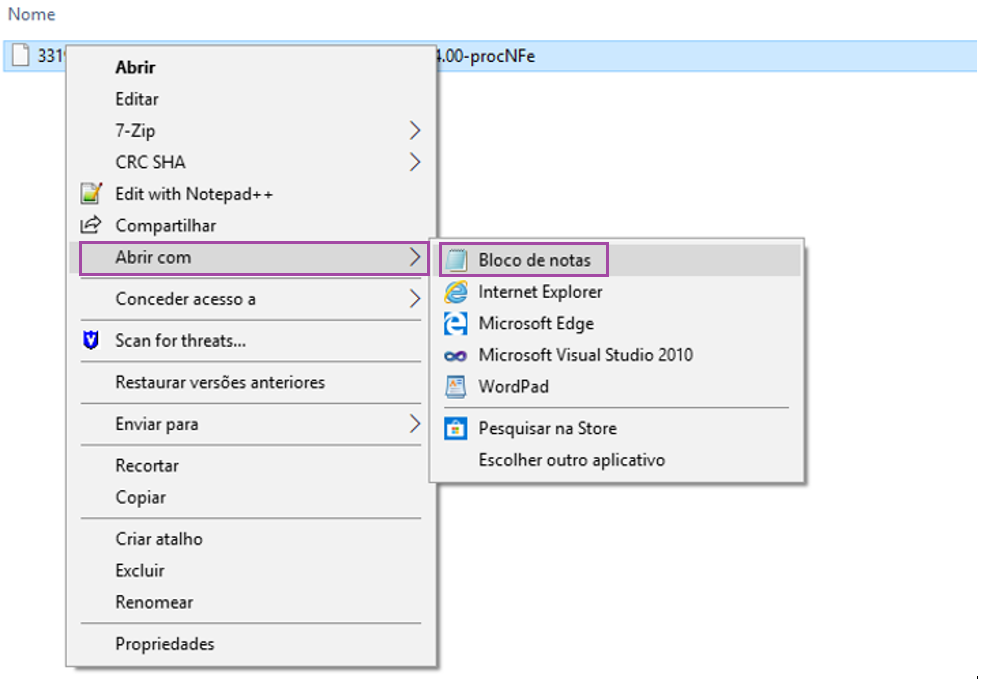Select Recortar from context menu

(251, 466)
